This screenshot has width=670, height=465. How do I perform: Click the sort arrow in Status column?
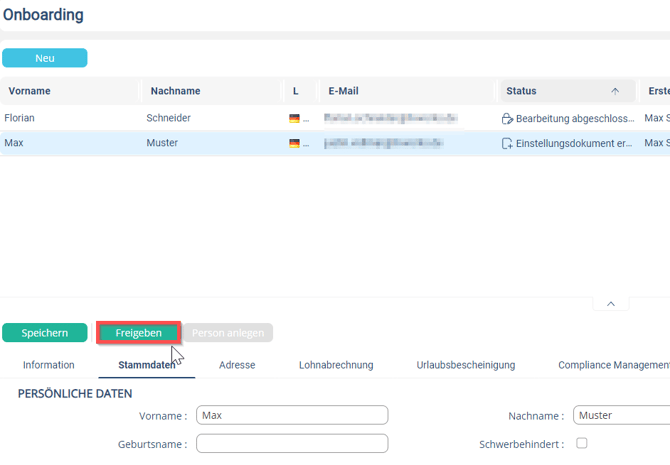[x=615, y=91]
